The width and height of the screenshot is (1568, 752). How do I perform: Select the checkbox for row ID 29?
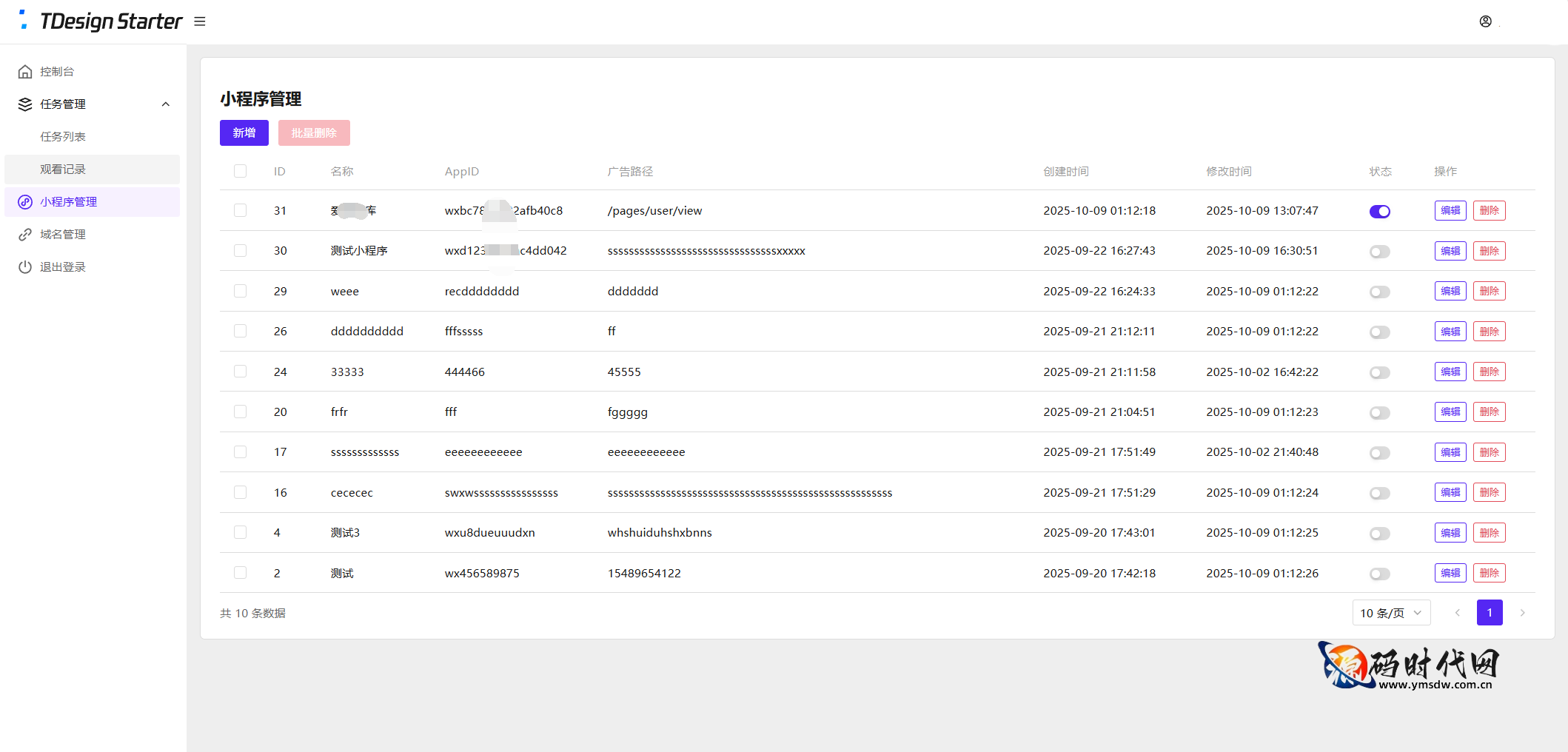[240, 291]
